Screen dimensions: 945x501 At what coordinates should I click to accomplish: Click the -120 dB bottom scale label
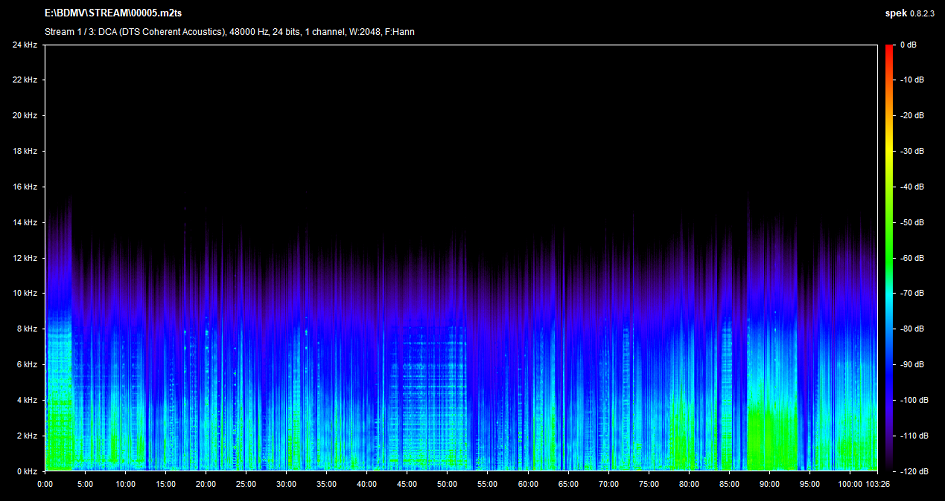click(x=912, y=470)
